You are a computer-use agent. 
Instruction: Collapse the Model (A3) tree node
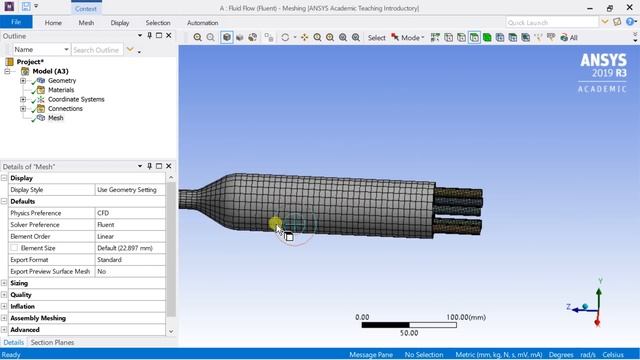pos(7,71)
